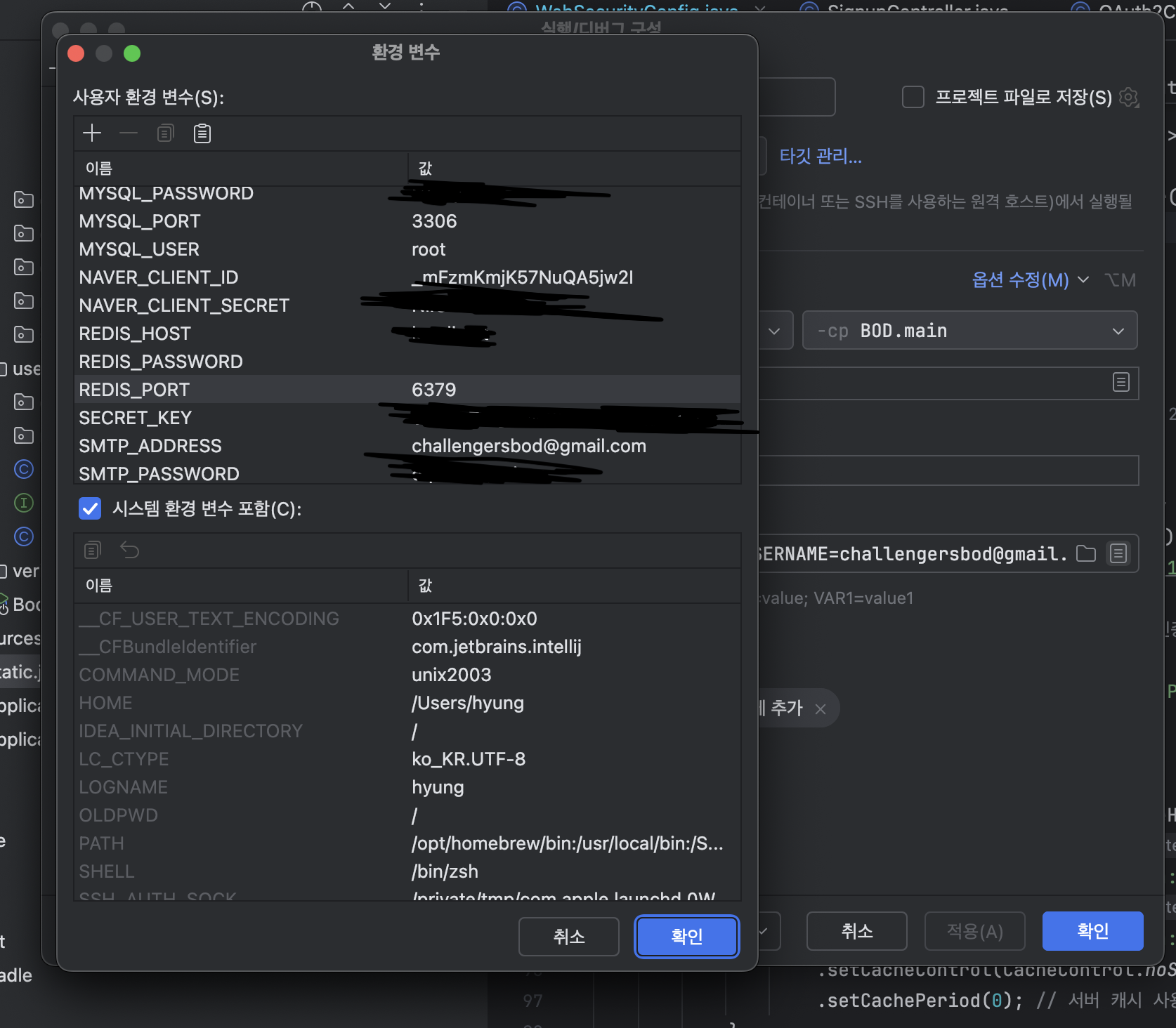Image resolution: width=1176 pixels, height=1028 pixels.
Task: Click the challengersbod@gmail.com SMTP value
Action: coord(529,446)
